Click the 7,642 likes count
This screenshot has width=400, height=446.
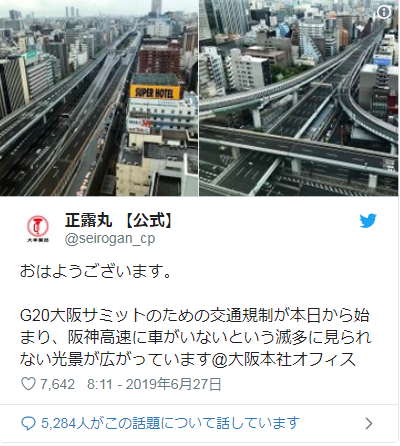click(x=57, y=384)
